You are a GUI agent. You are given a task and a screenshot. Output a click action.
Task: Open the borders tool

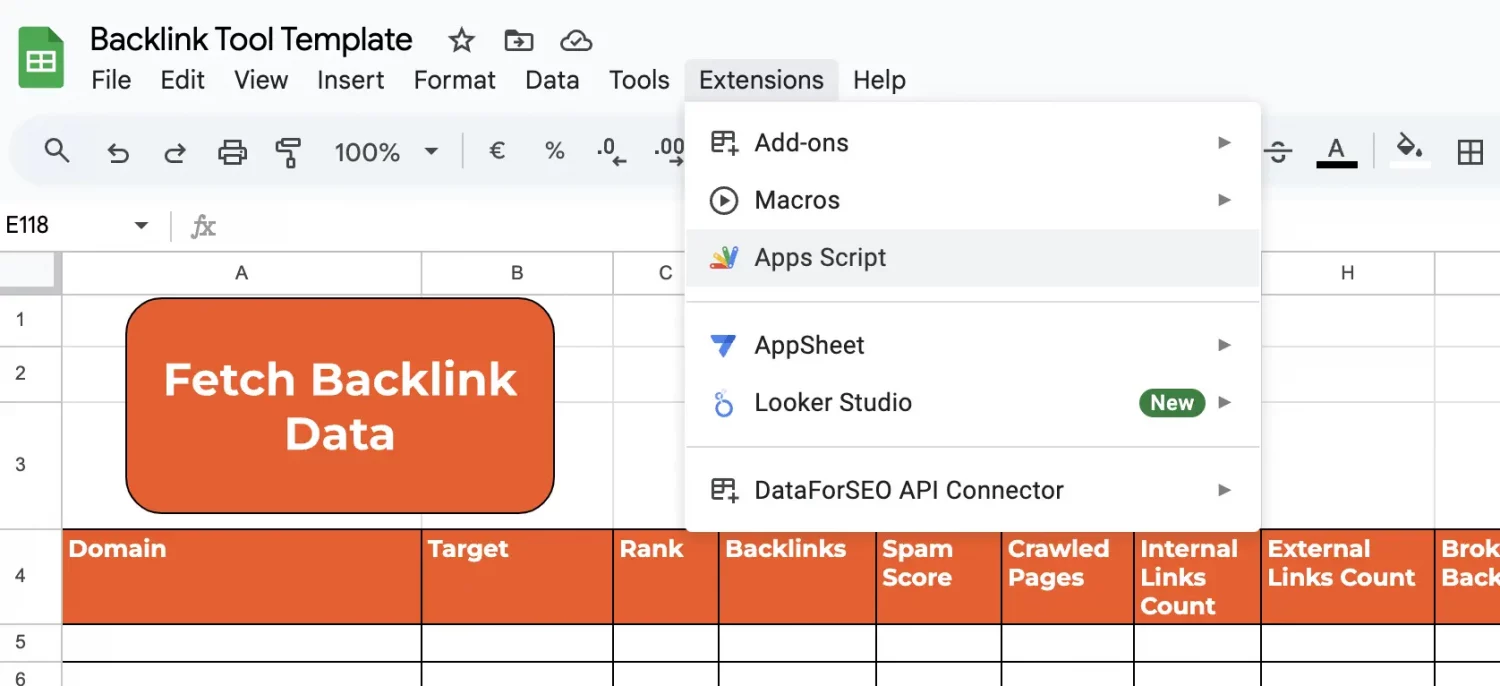tap(1470, 152)
